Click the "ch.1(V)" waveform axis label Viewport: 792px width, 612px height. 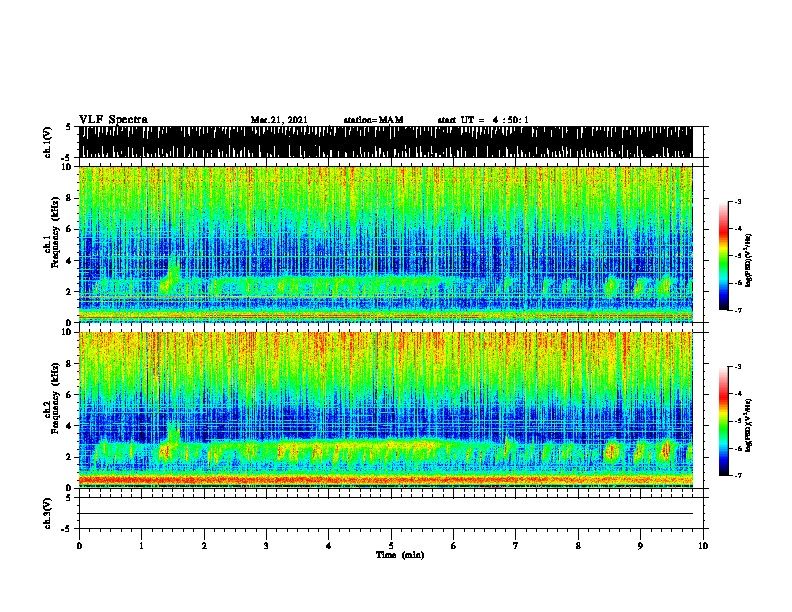[x=48, y=142]
